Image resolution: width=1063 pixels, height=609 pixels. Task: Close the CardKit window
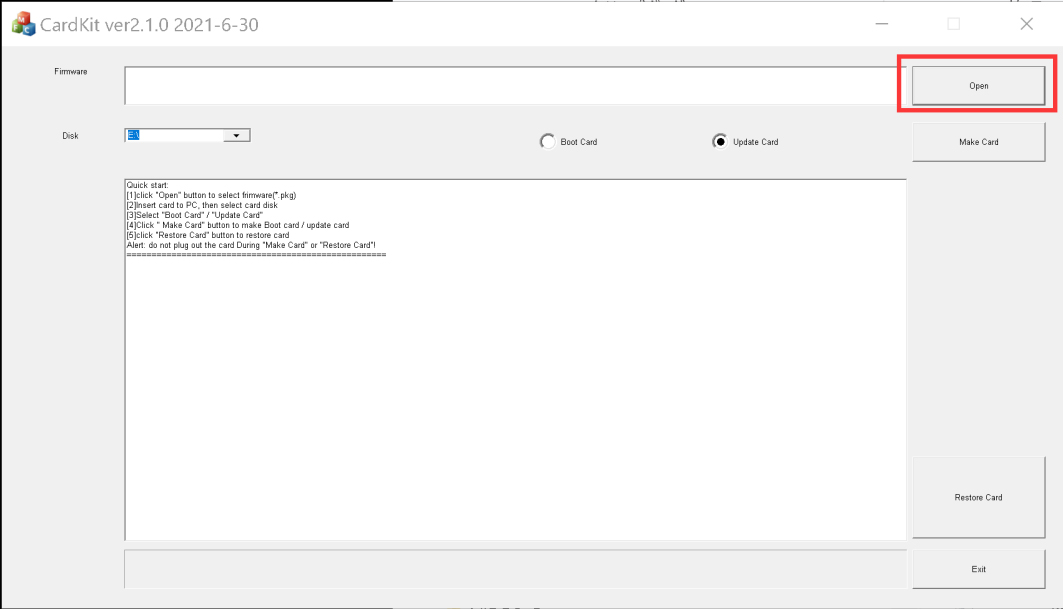[x=1026, y=24]
